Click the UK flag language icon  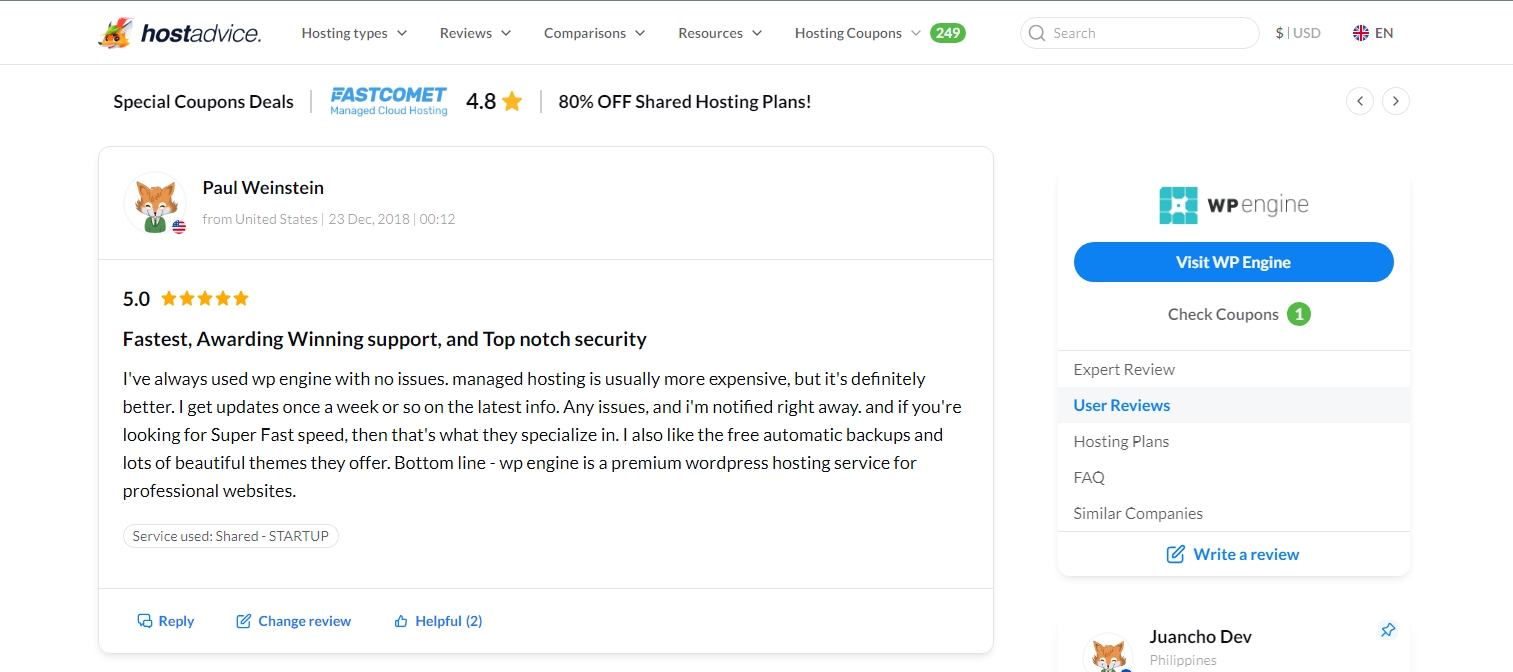click(x=1361, y=33)
